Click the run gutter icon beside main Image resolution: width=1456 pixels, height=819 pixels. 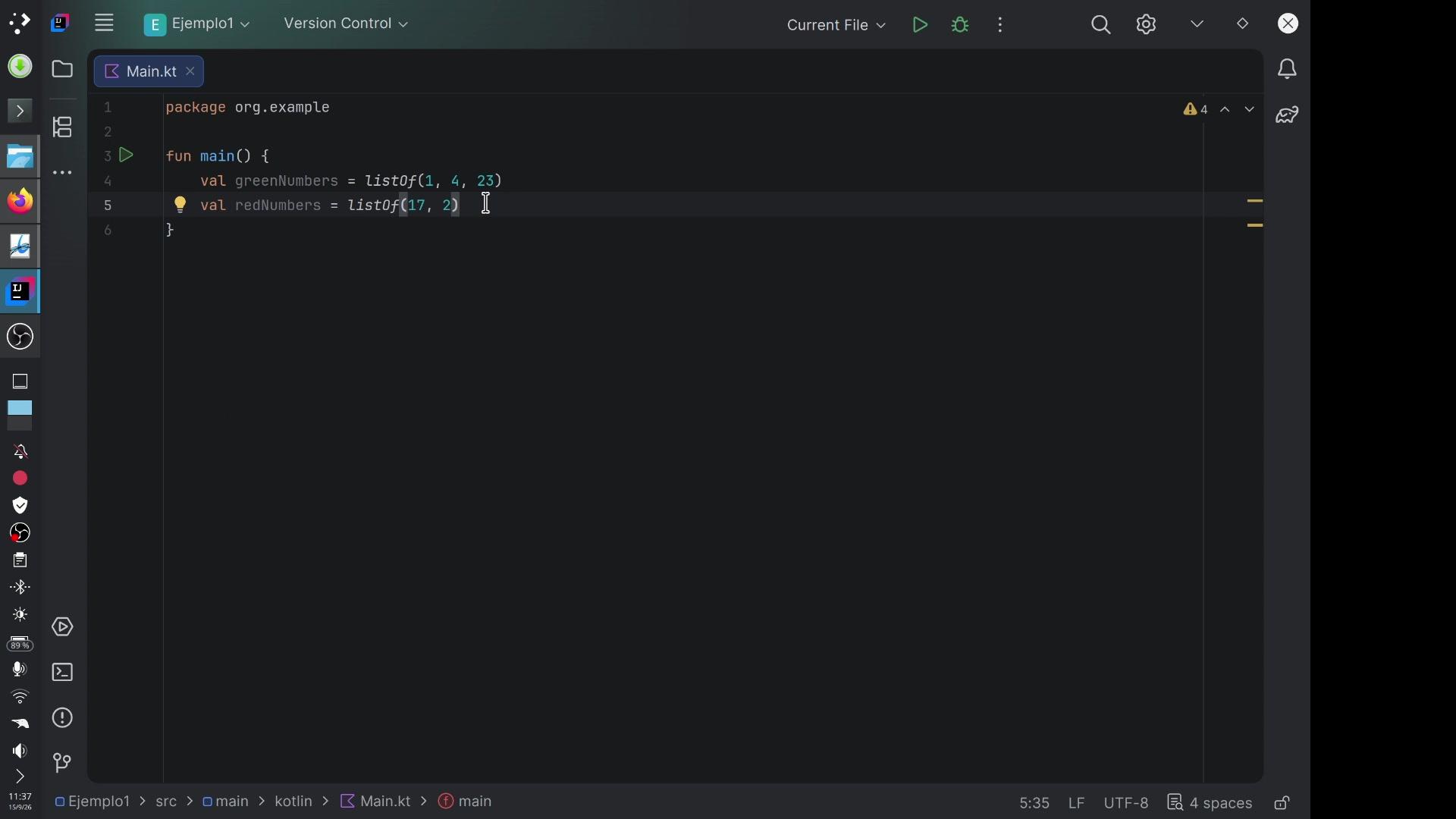pos(127,156)
